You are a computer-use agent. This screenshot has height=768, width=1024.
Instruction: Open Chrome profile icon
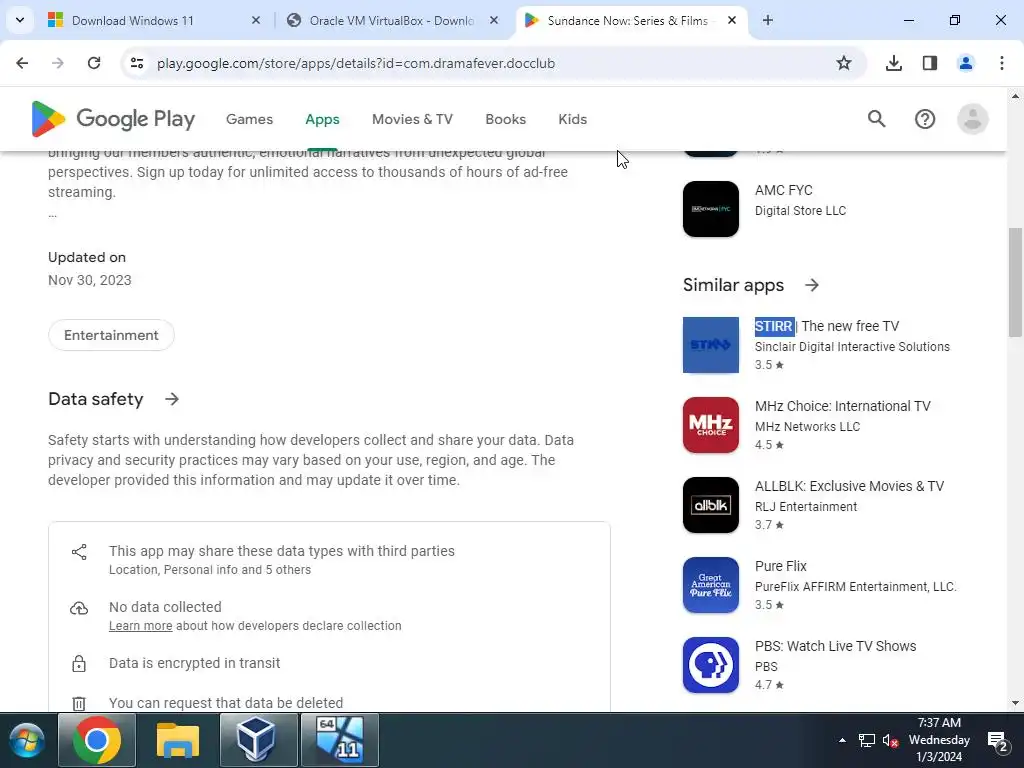pos(965,63)
